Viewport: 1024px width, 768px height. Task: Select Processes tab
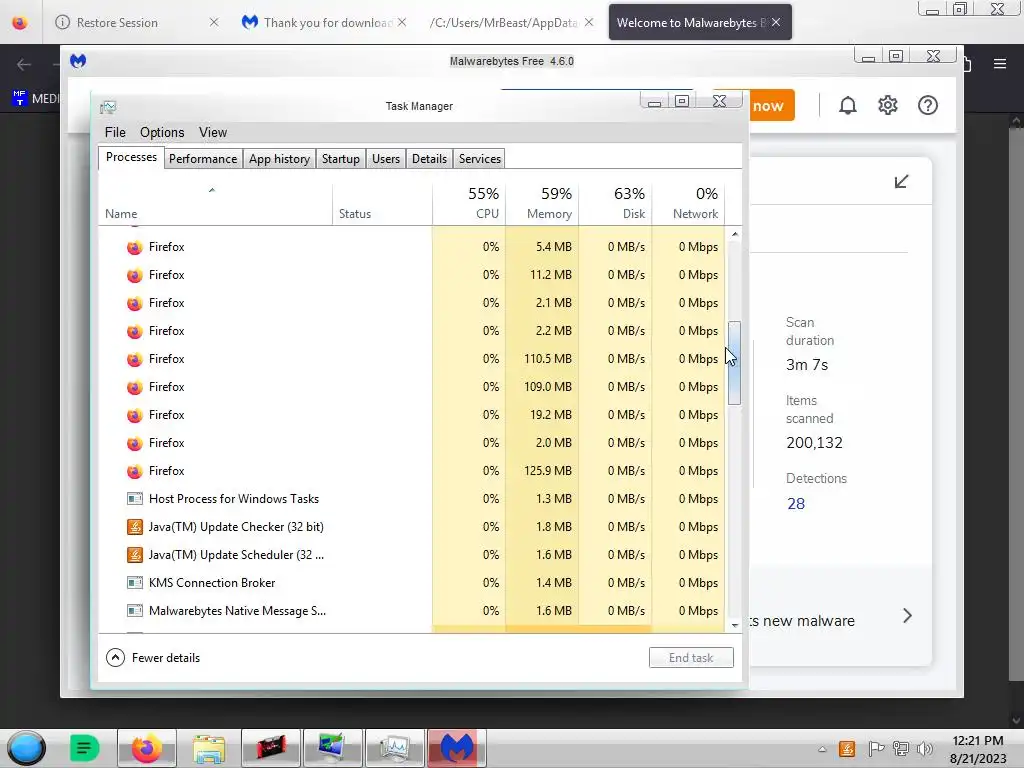tap(131, 157)
